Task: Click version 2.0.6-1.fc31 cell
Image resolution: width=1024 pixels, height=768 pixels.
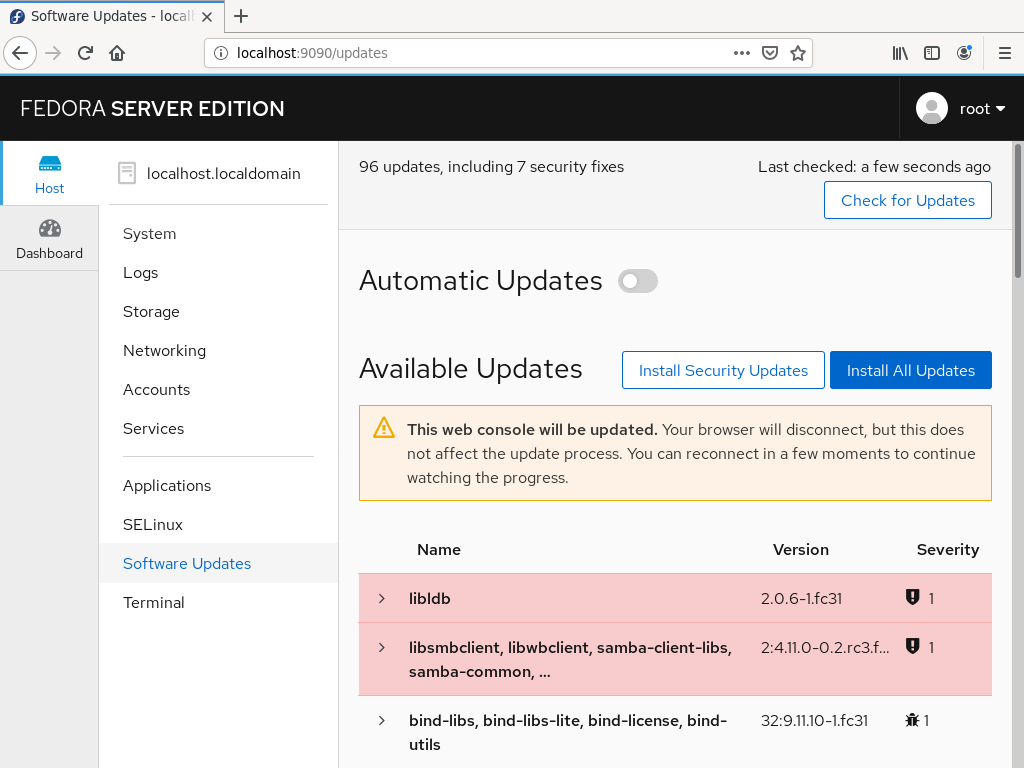Action: tap(801, 599)
